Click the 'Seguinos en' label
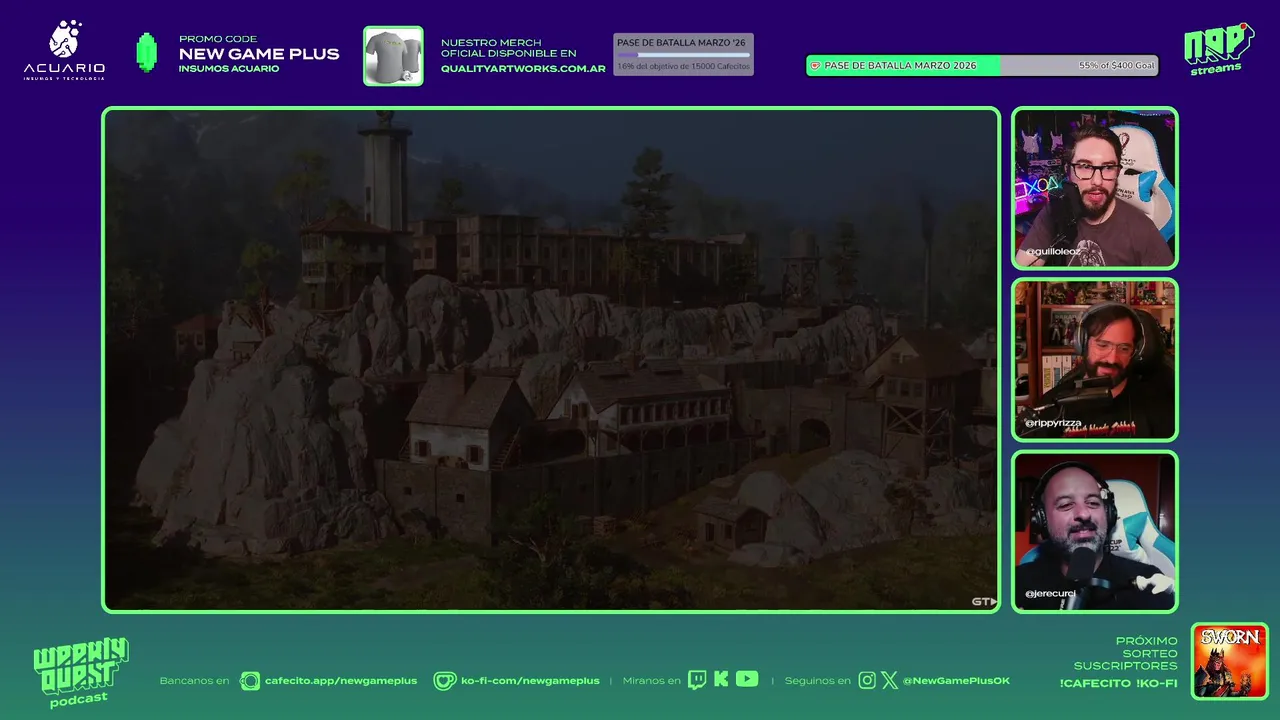This screenshot has width=1280, height=720. [817, 681]
